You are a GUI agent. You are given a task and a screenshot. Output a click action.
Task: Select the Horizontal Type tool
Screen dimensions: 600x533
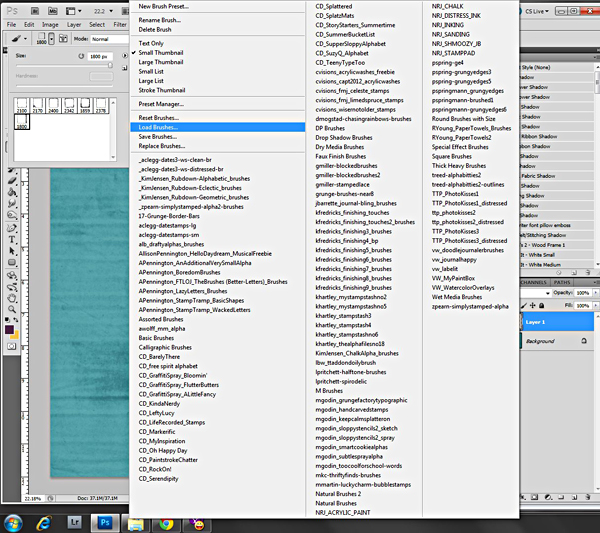pyautogui.click(x=12, y=240)
